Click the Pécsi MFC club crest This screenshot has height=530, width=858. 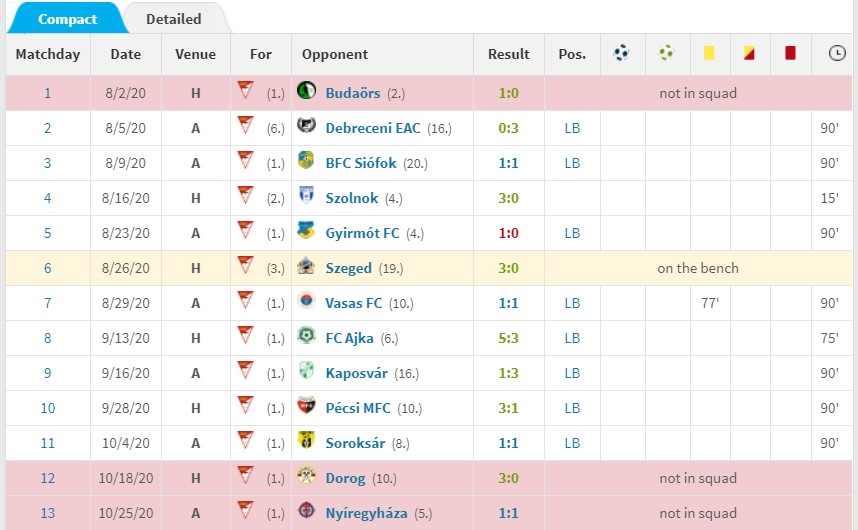click(306, 405)
